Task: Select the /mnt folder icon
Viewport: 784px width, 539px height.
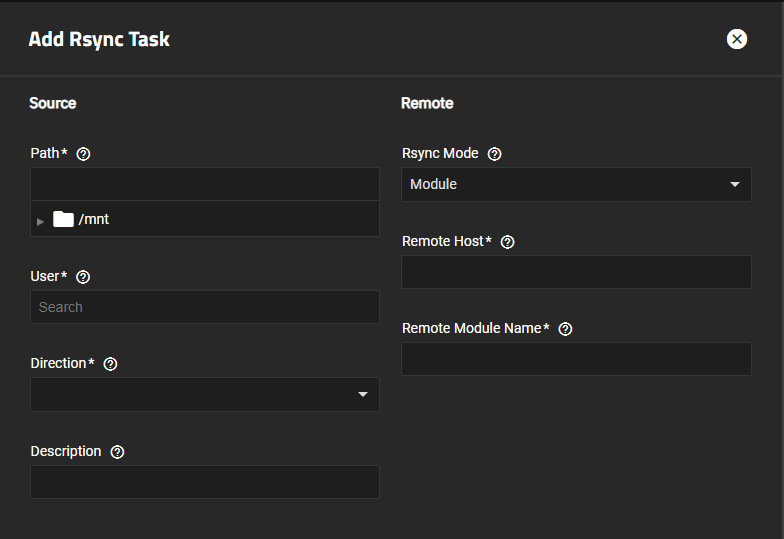Action: pyautogui.click(x=64, y=219)
